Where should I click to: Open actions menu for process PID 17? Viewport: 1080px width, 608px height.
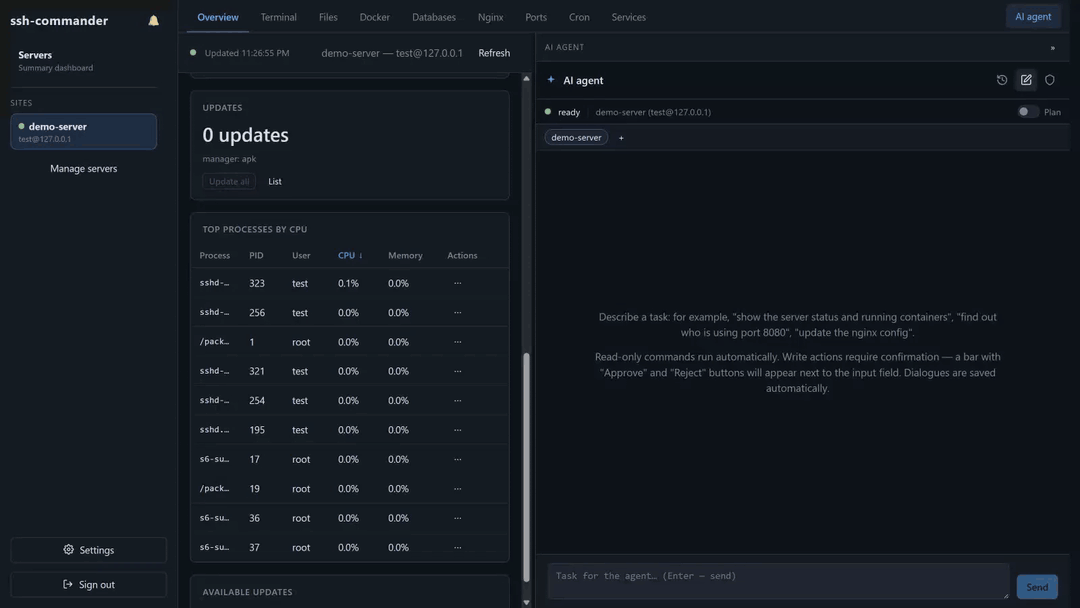[x=457, y=459]
